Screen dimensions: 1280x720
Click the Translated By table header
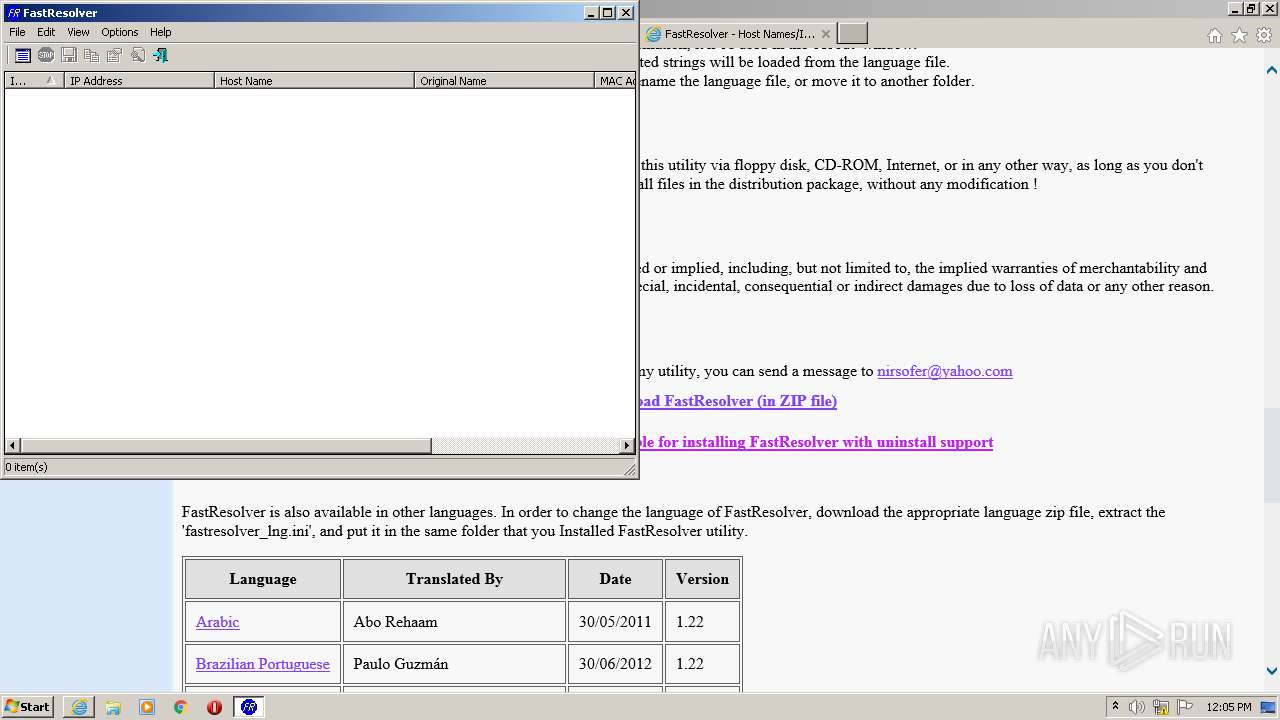click(454, 579)
